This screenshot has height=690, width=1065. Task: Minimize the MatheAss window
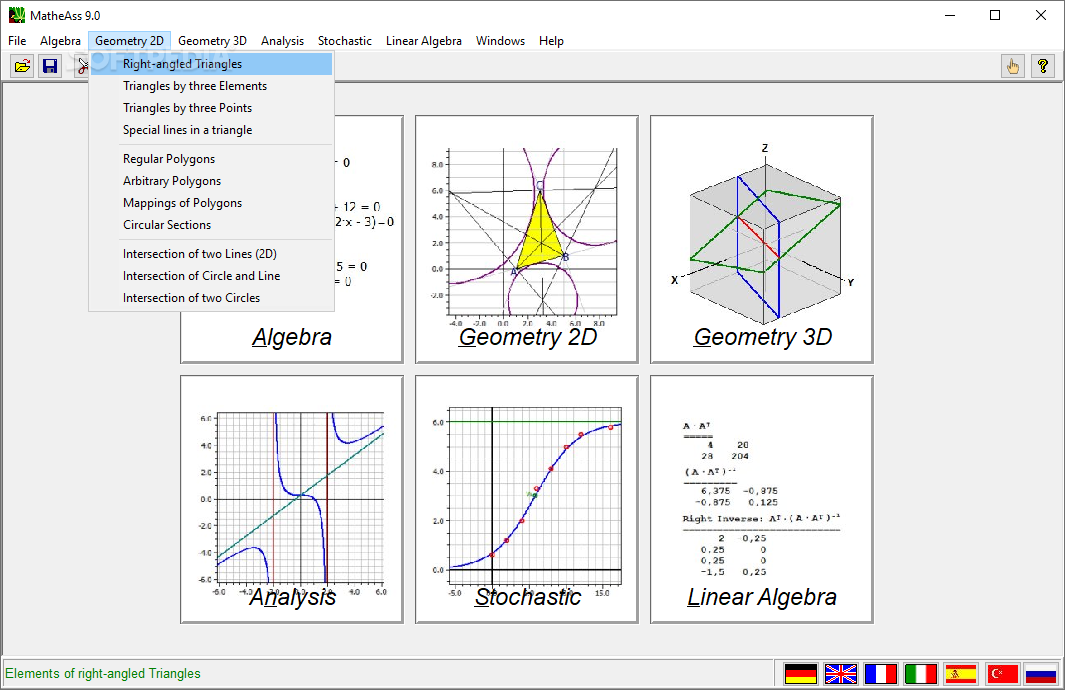click(950, 15)
